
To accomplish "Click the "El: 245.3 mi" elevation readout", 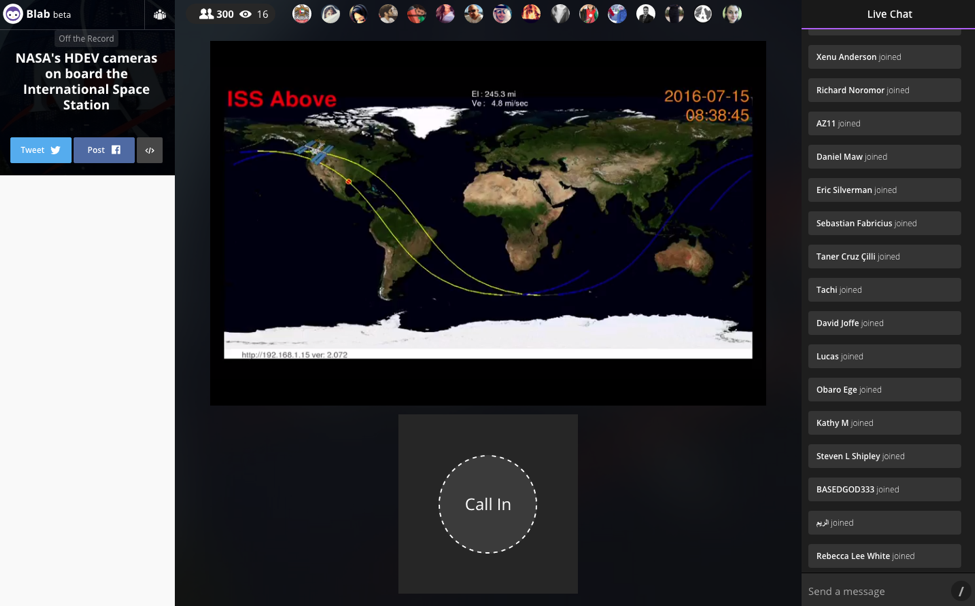I will point(494,94).
